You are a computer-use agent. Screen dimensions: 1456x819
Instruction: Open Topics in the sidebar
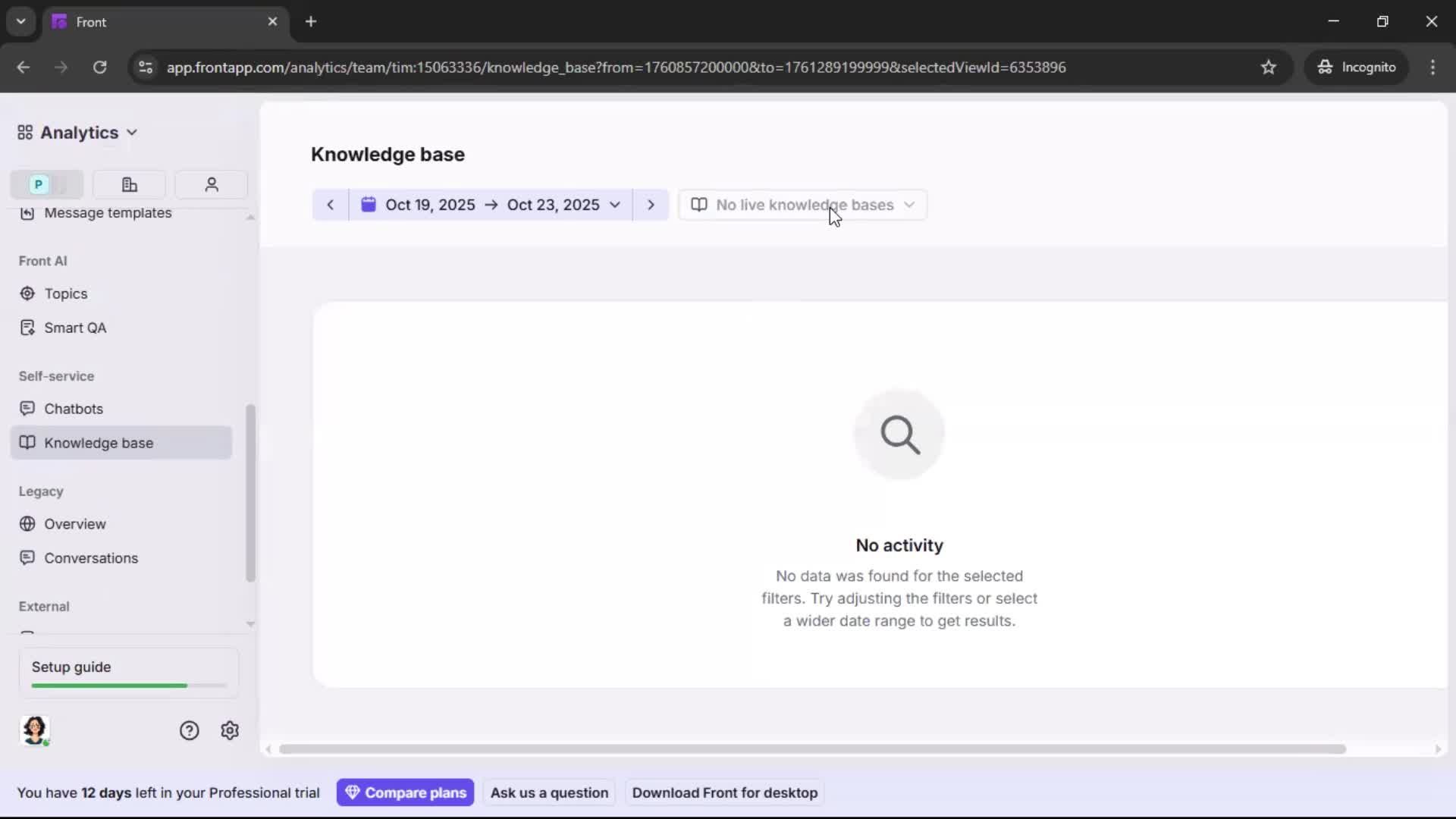66,293
